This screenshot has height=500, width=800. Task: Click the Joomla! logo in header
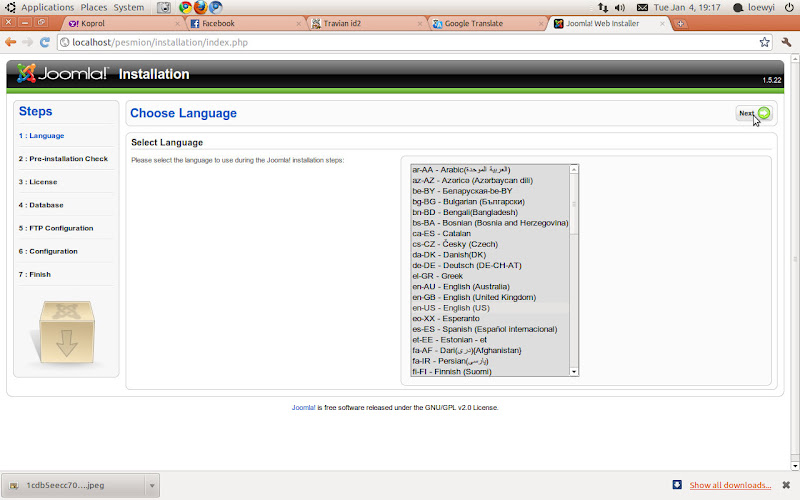pos(62,73)
